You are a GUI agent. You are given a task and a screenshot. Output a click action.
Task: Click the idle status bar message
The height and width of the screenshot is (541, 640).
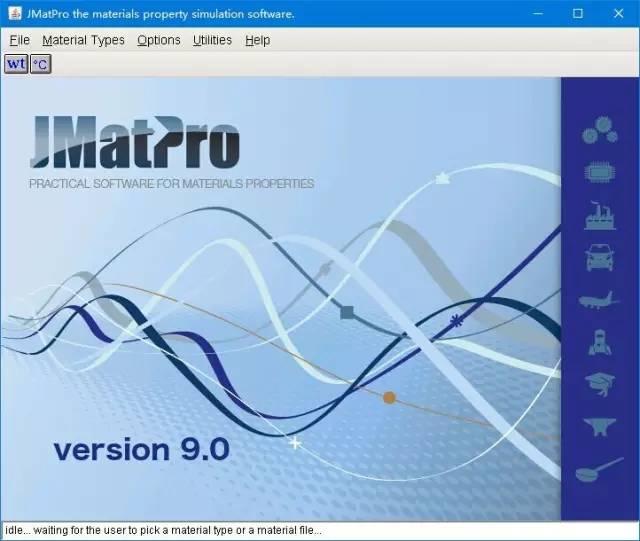(x=163, y=530)
